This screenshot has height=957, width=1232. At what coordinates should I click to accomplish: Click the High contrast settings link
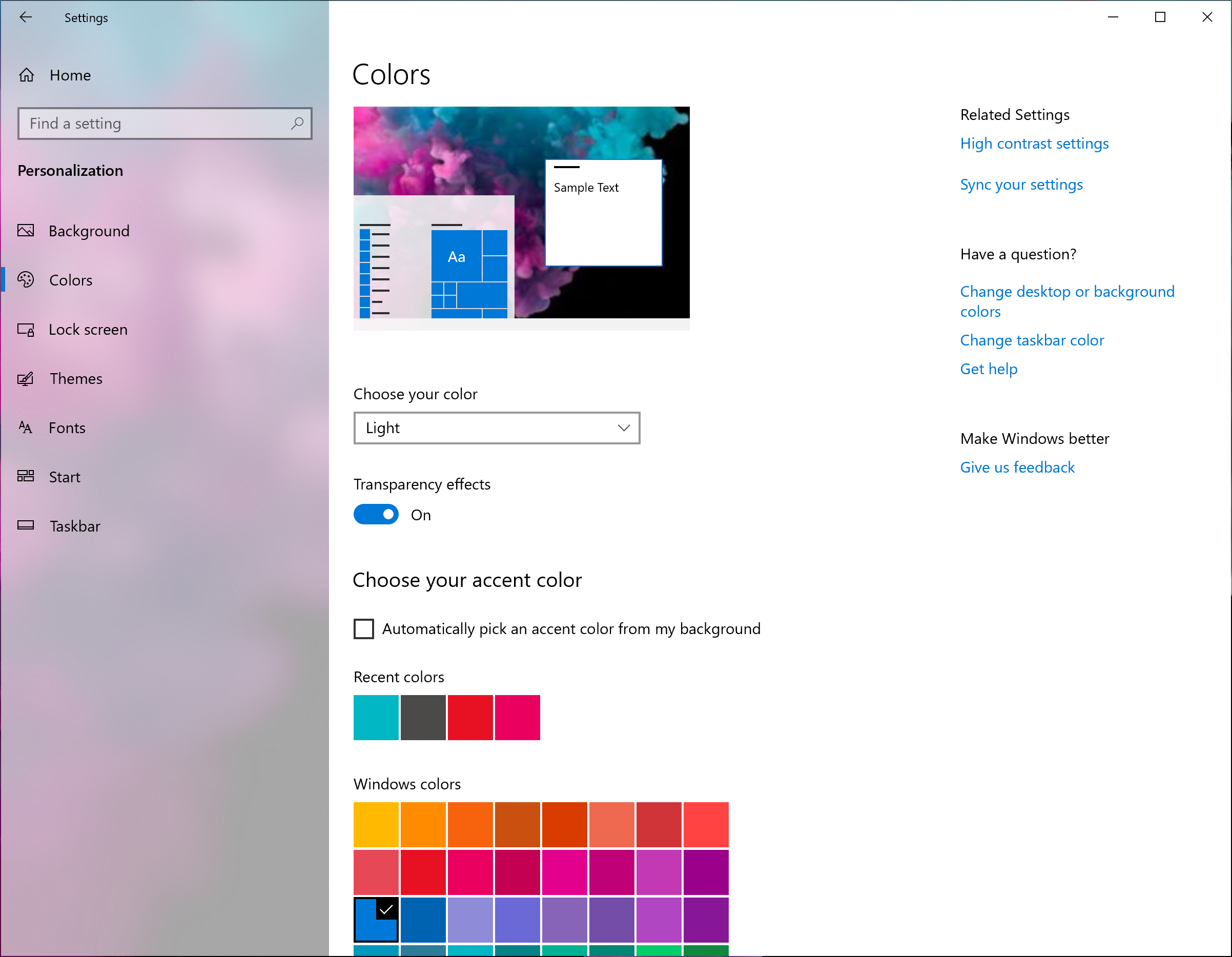(1034, 143)
